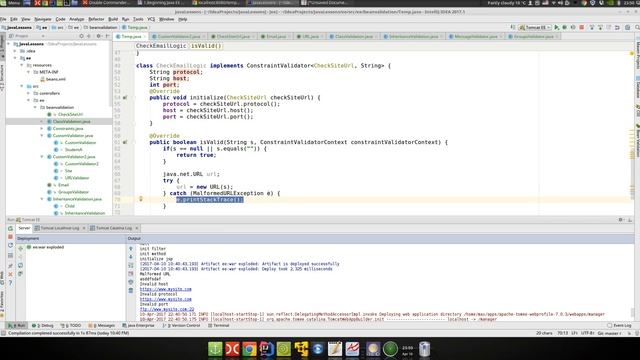The width and height of the screenshot is (640, 360).
Task: Launch Chrome from the dock
Action: pyautogui.click(x=249, y=349)
